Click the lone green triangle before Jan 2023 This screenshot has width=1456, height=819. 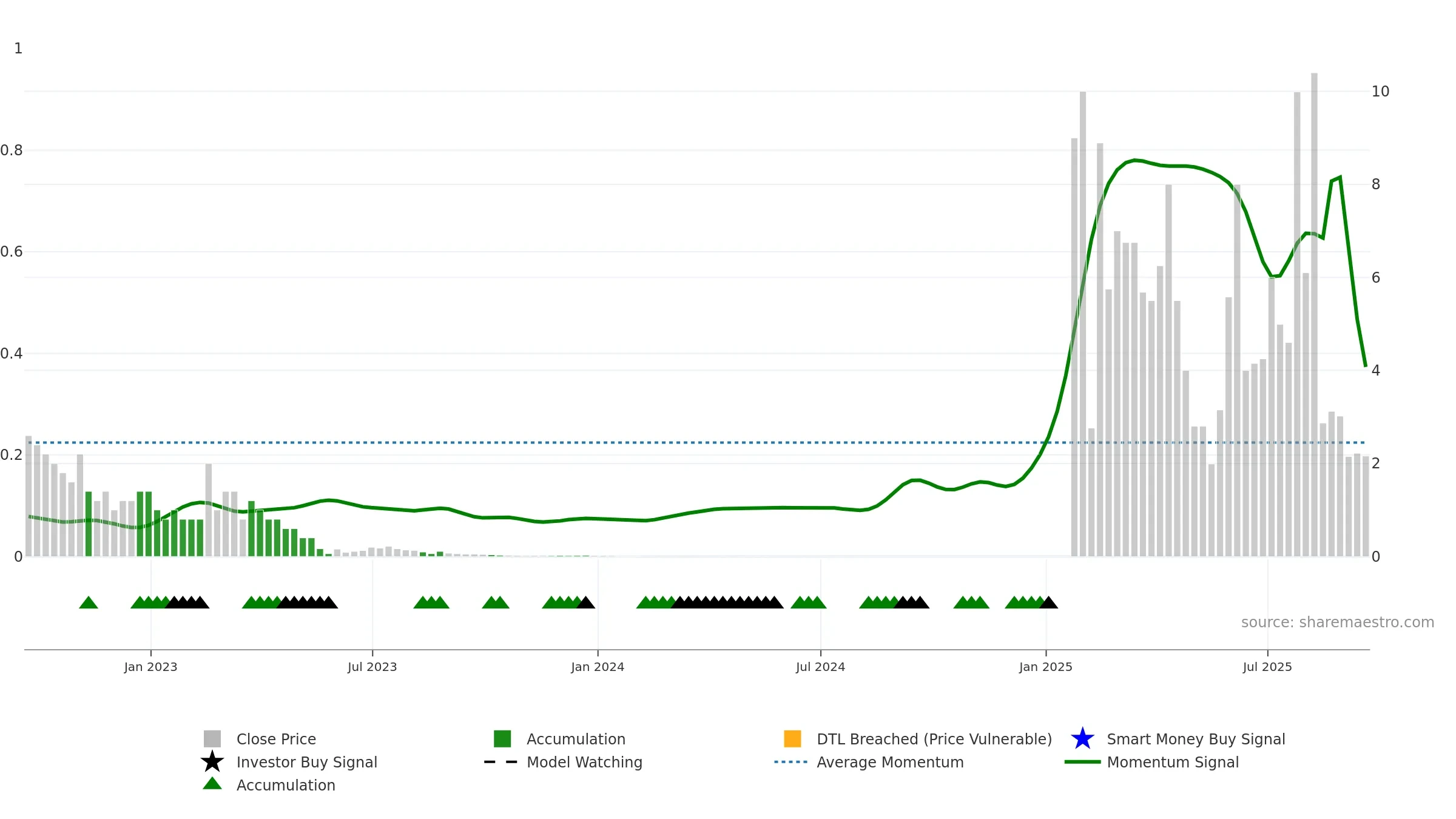(89, 602)
